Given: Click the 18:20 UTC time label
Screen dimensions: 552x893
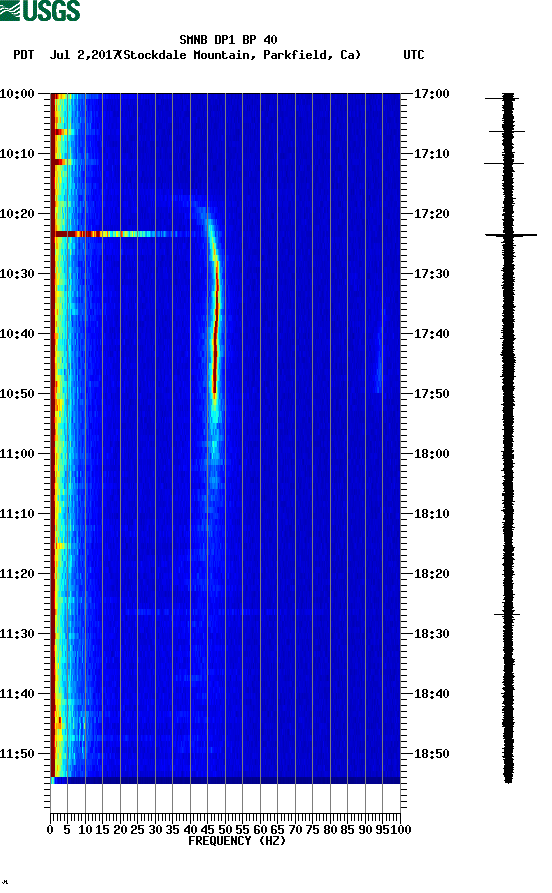Looking at the screenshot, I should [432, 574].
